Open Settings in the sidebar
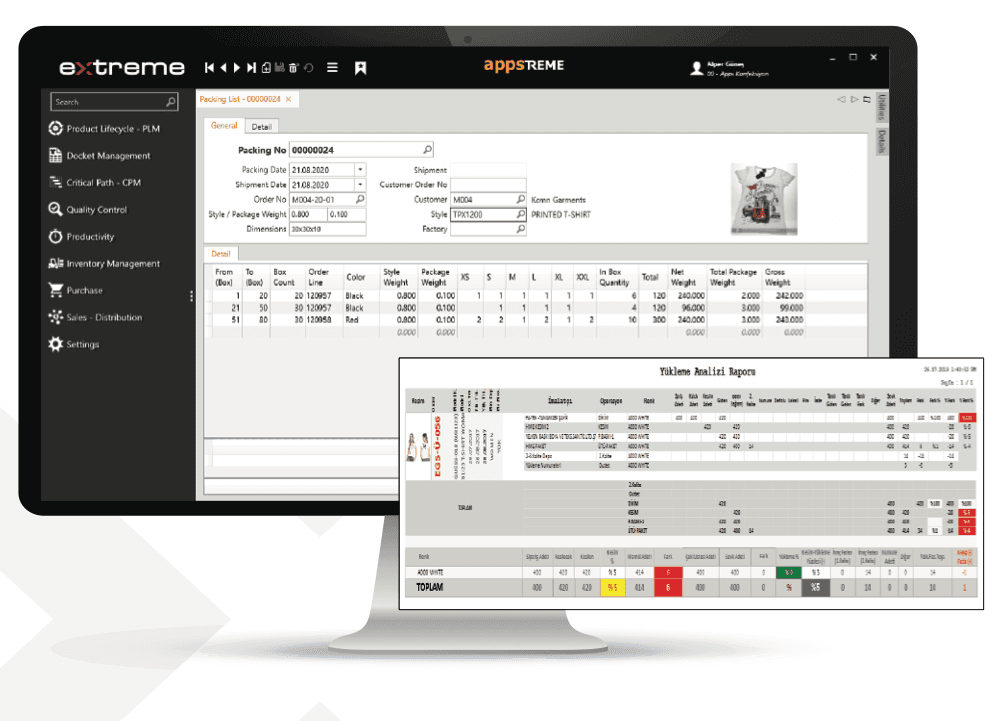This screenshot has height=721, width=994. tap(74, 344)
